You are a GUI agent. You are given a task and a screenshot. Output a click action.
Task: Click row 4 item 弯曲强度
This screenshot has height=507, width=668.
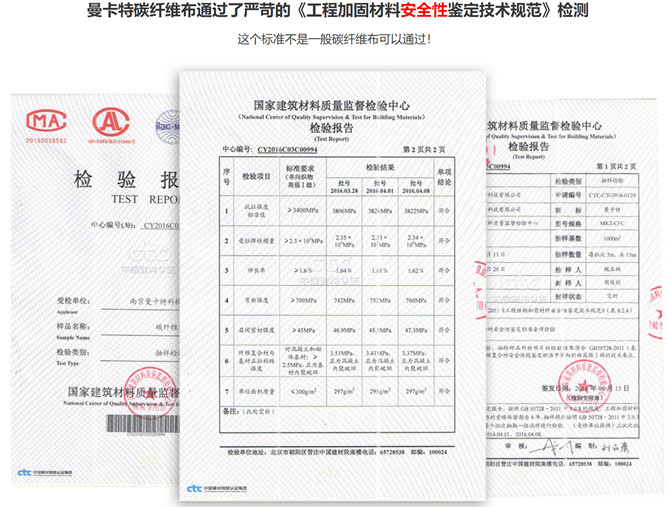click(x=256, y=300)
